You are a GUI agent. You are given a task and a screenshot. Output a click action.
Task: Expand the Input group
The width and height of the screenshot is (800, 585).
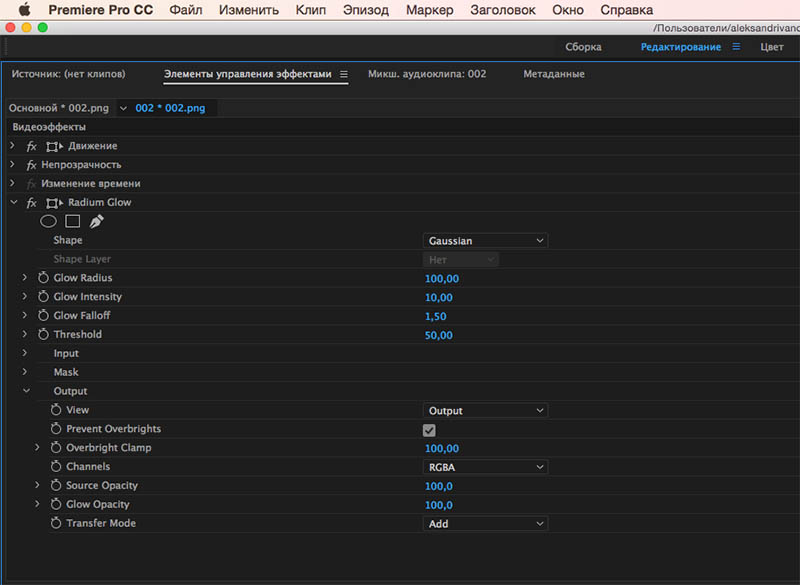pyautogui.click(x=24, y=353)
